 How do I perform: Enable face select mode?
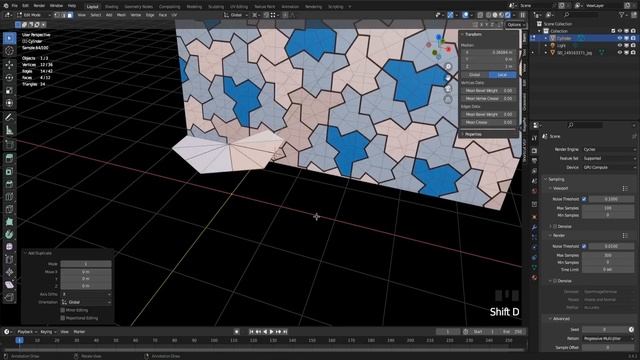pyautogui.click(x=70, y=15)
